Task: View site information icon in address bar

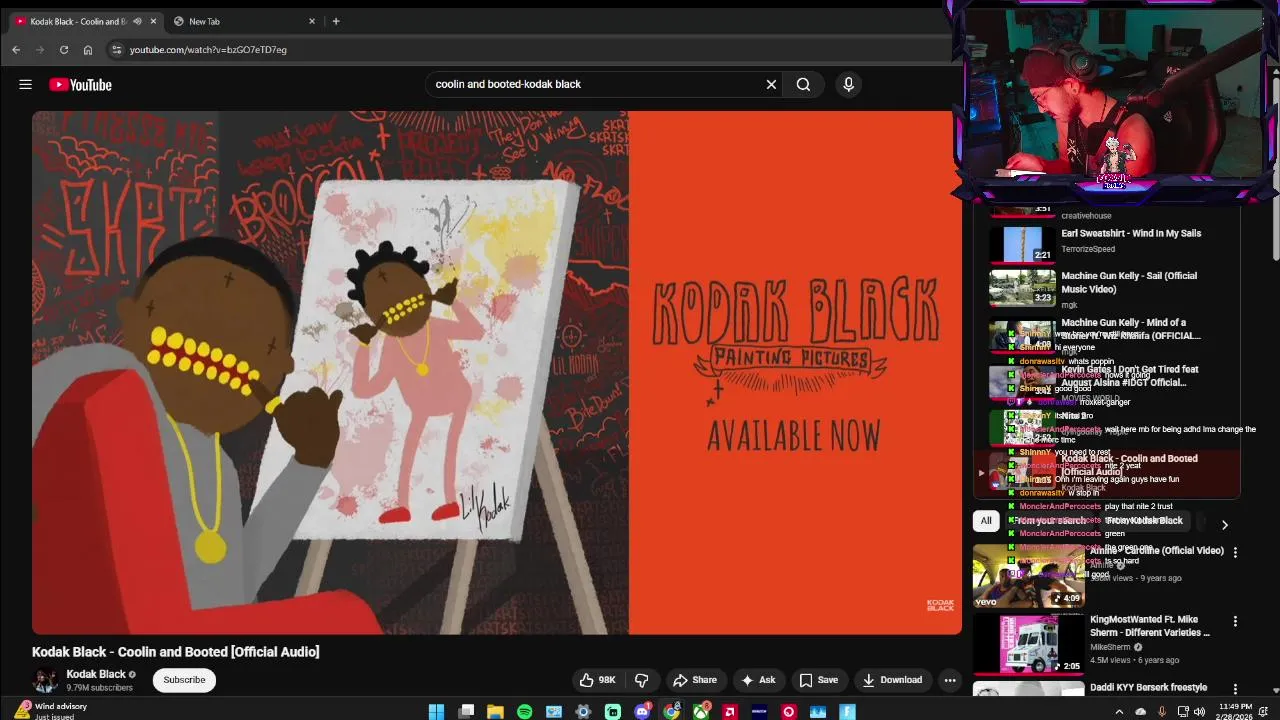Action: click(116, 50)
